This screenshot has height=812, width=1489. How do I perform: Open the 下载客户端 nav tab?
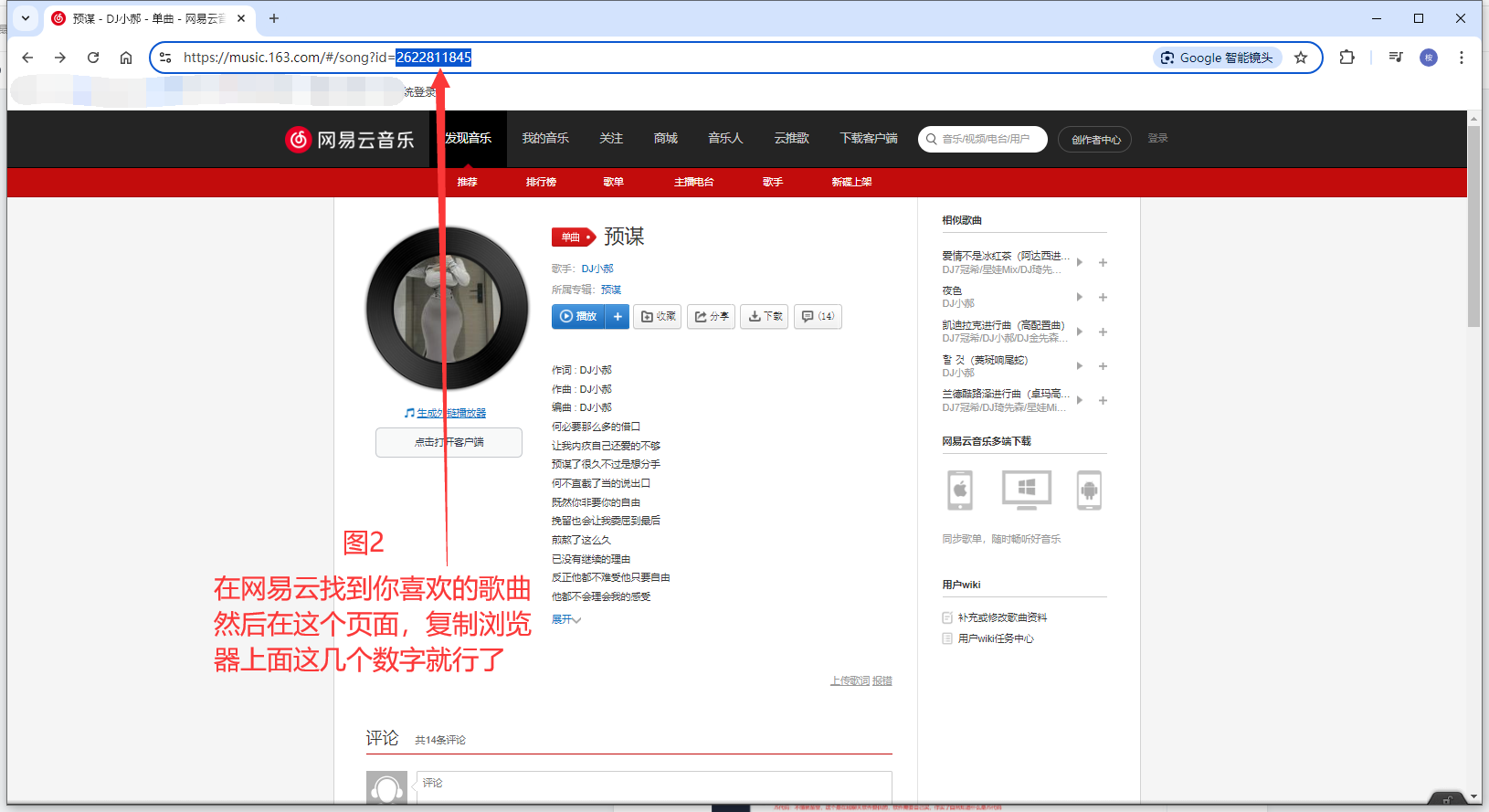[x=869, y=139]
